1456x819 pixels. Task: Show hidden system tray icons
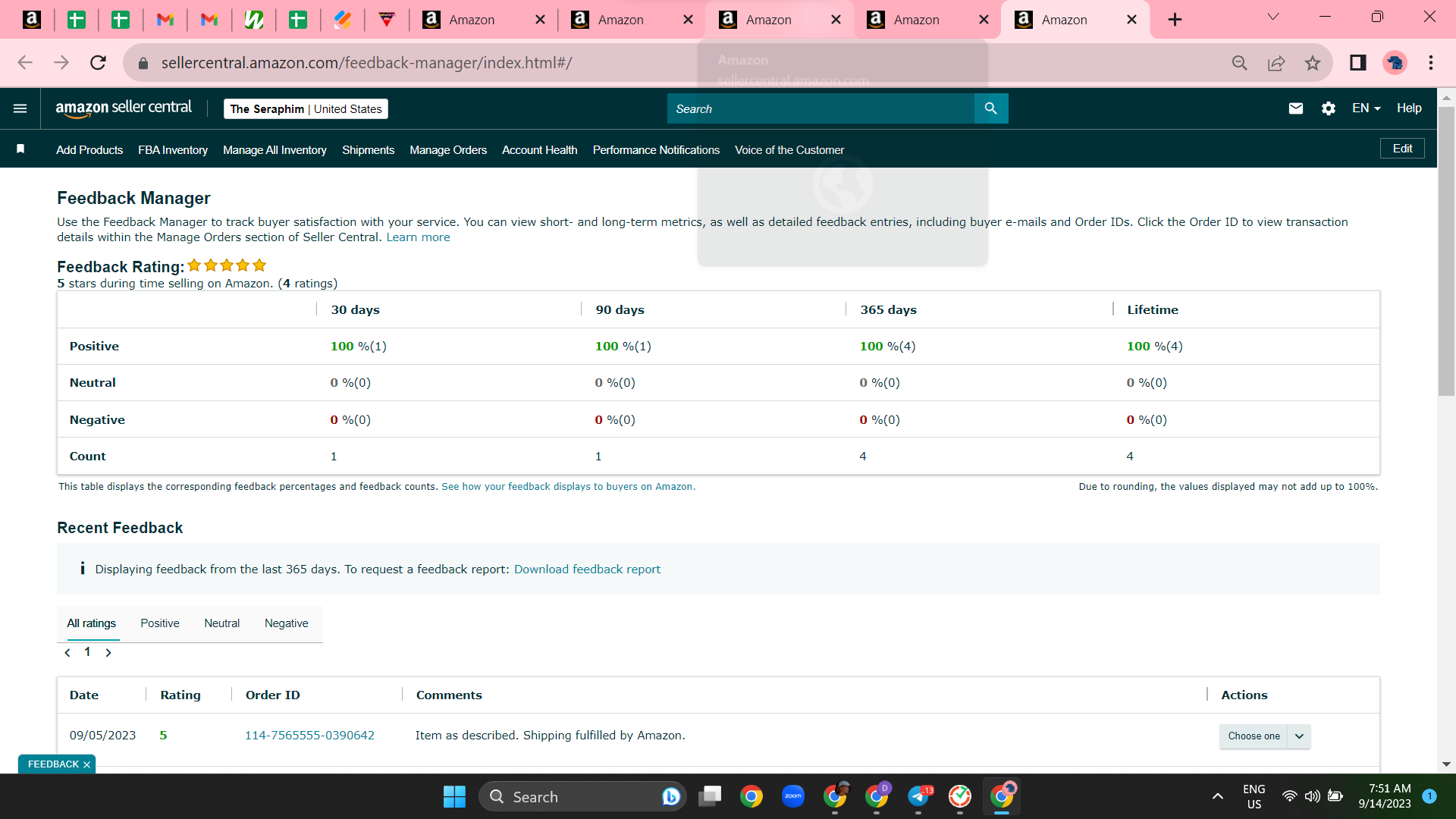(x=1218, y=796)
